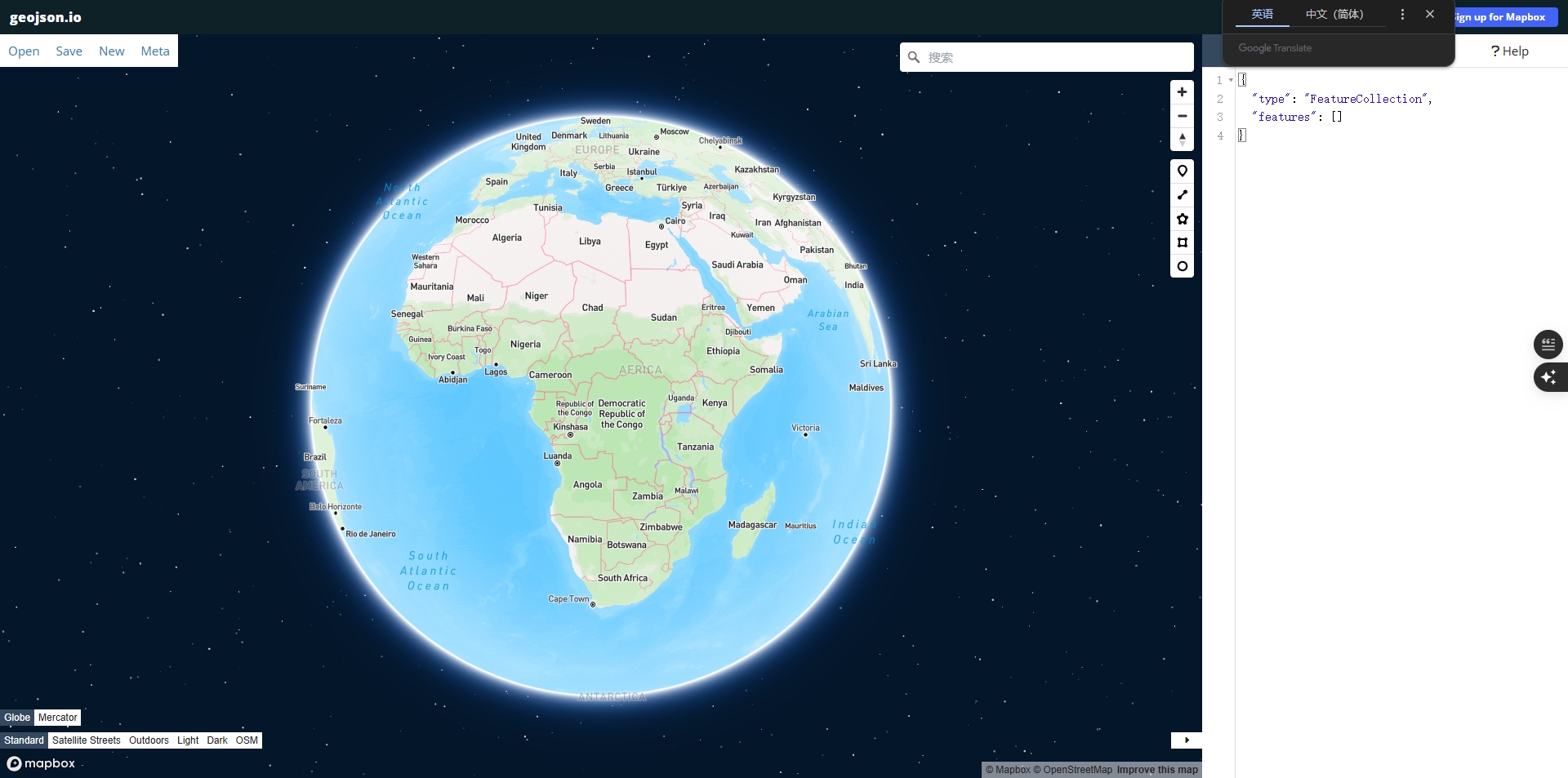The width and height of the screenshot is (1568, 778).
Task: Zoom in with the plus button
Action: [x=1182, y=92]
